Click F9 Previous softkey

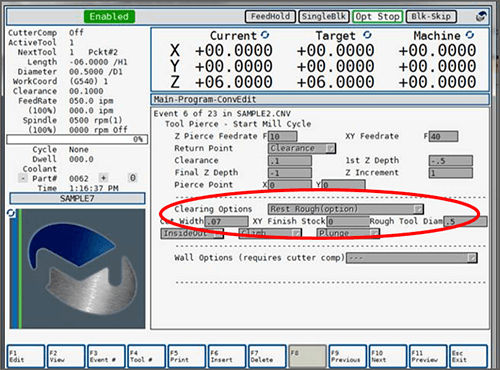pyautogui.click(x=348, y=356)
